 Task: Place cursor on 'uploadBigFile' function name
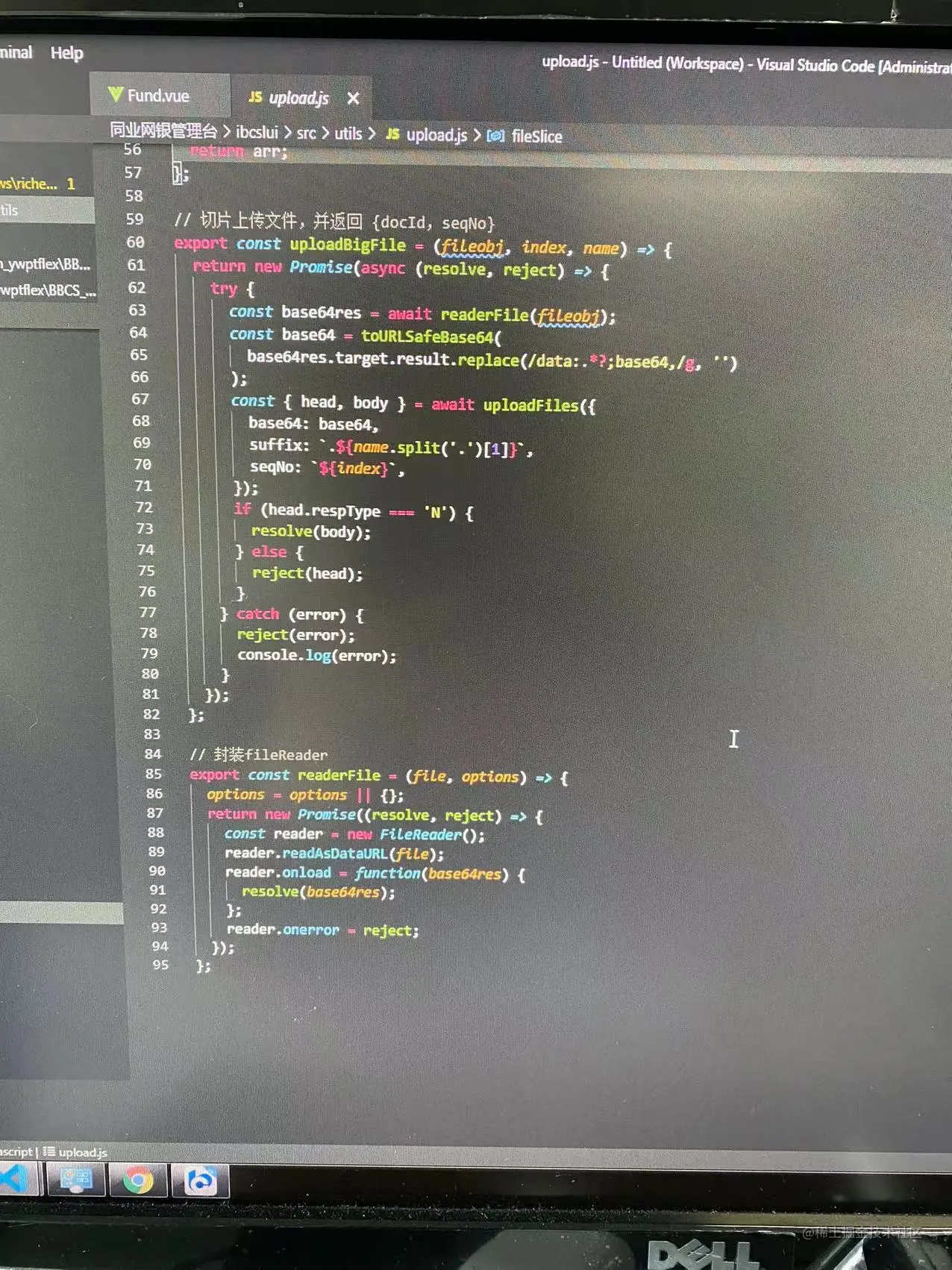point(348,245)
